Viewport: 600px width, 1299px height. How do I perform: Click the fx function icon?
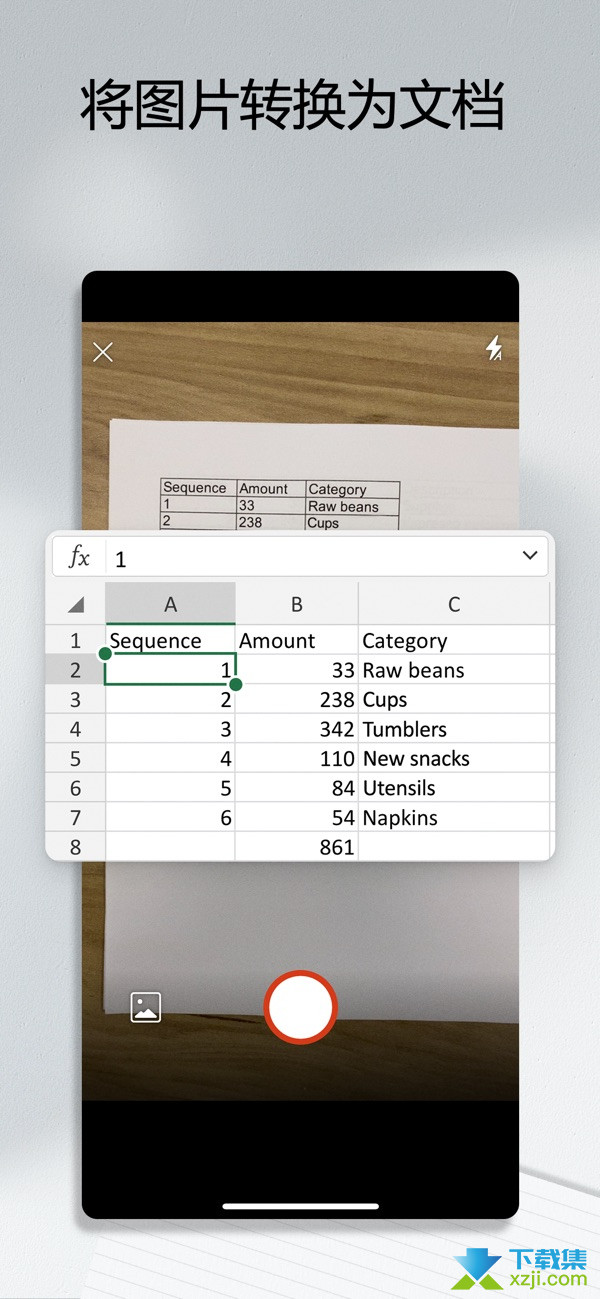pos(79,557)
